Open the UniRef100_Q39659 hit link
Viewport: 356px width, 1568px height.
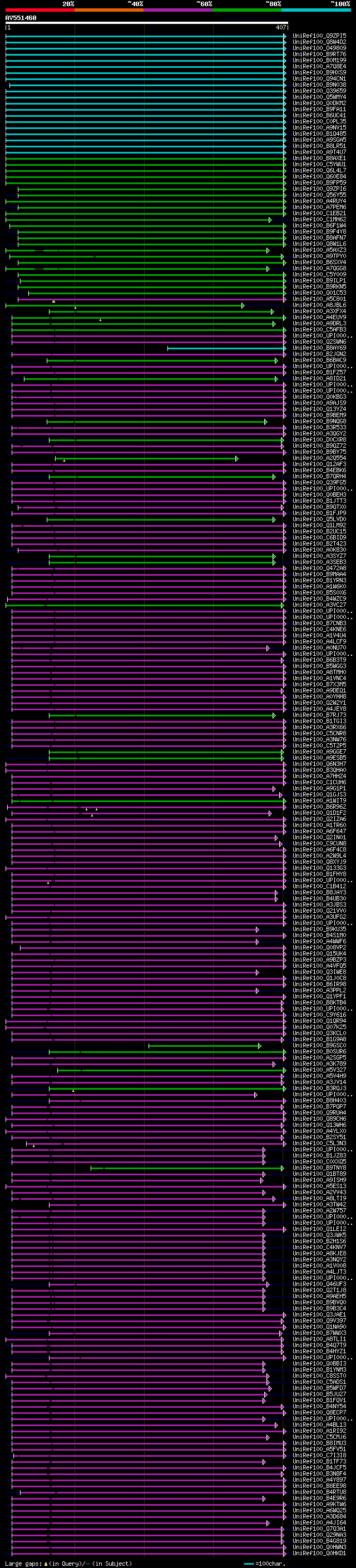click(319, 91)
